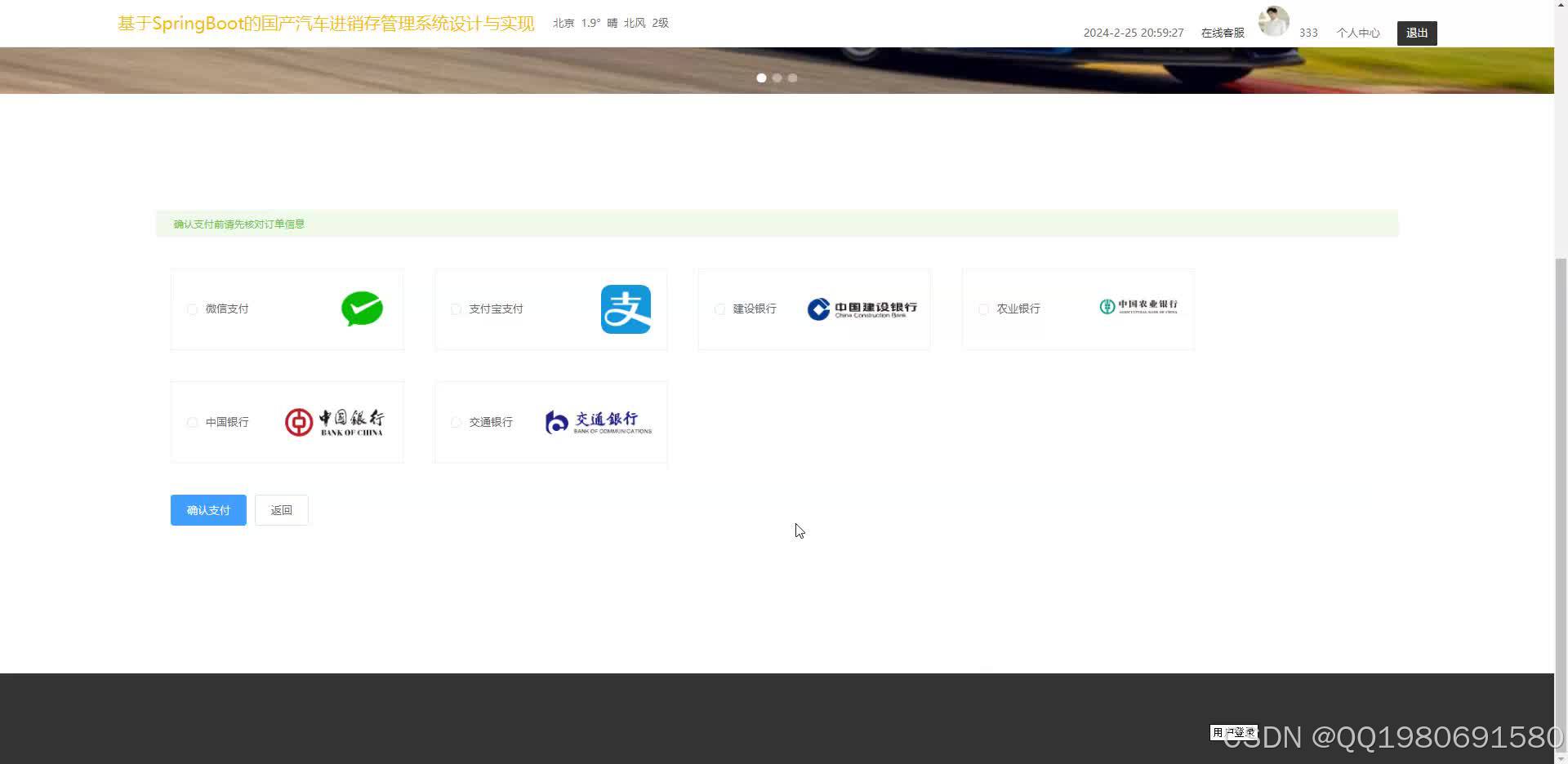Select 农业银行 payment option
This screenshot has width=1568, height=764.
pyautogui.click(x=983, y=309)
